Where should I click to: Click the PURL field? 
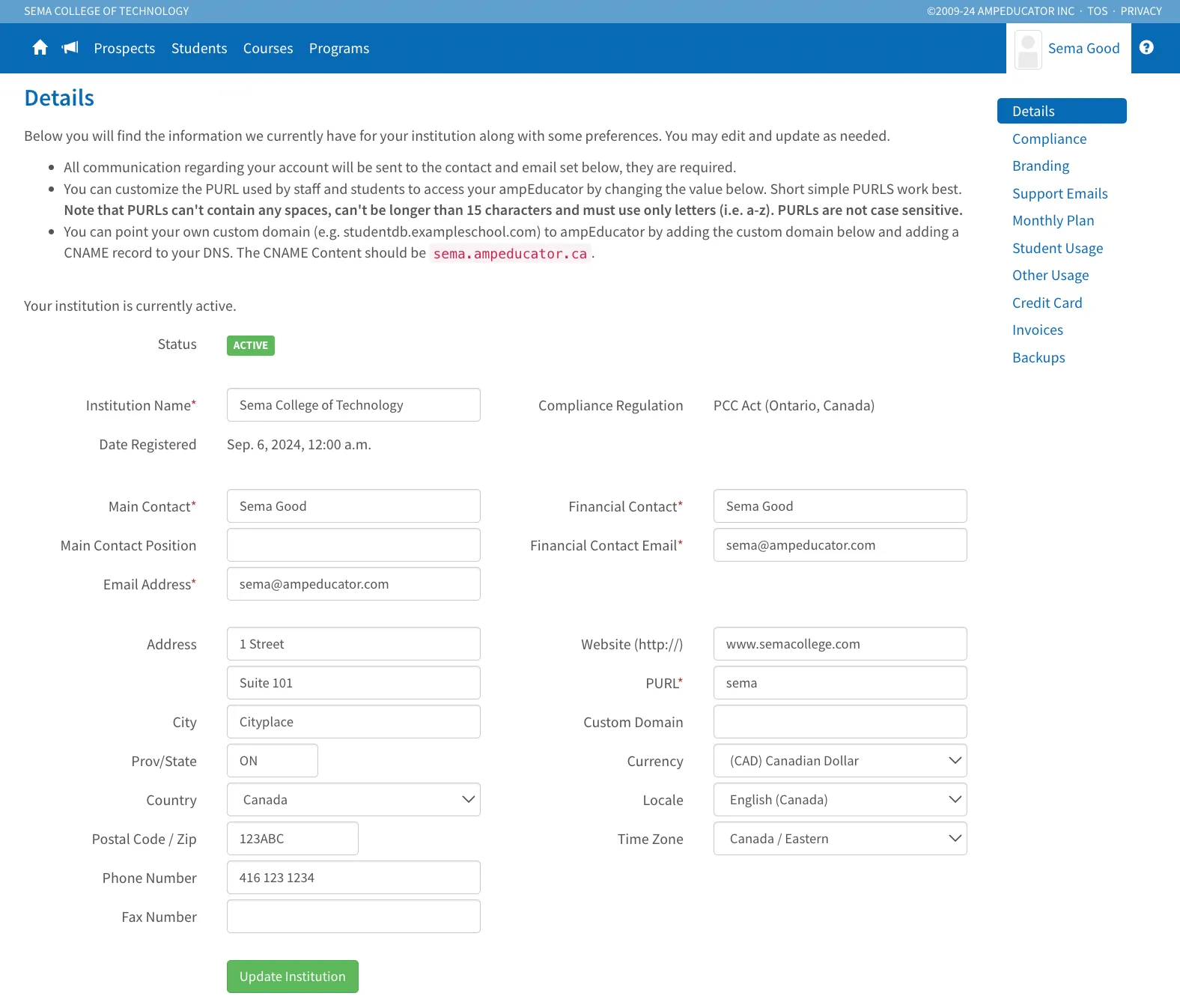click(840, 683)
